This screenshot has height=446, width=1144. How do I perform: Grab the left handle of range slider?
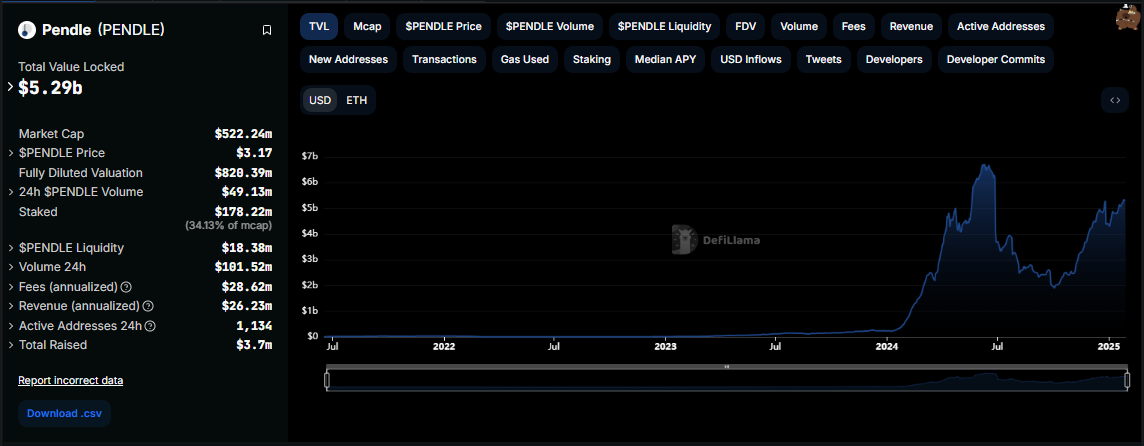tap(327, 380)
